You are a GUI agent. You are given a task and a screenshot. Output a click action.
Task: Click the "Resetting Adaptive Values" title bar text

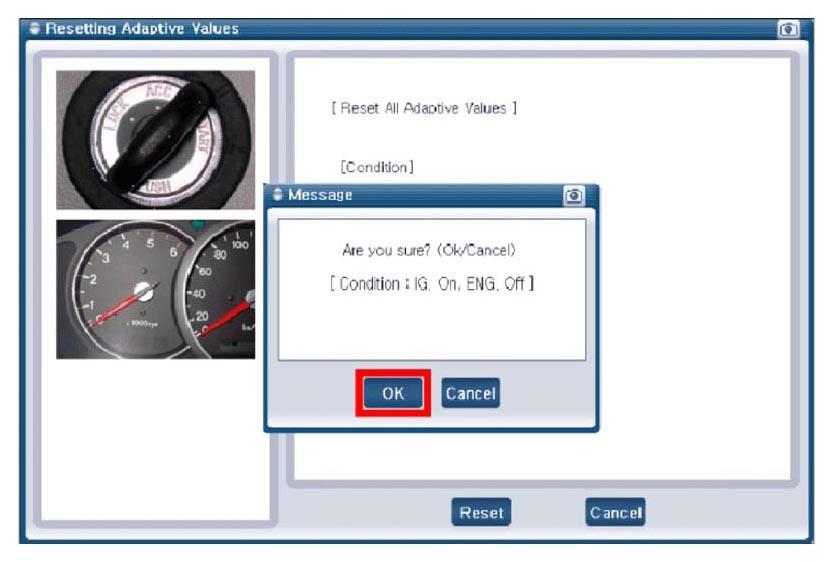[140, 29]
